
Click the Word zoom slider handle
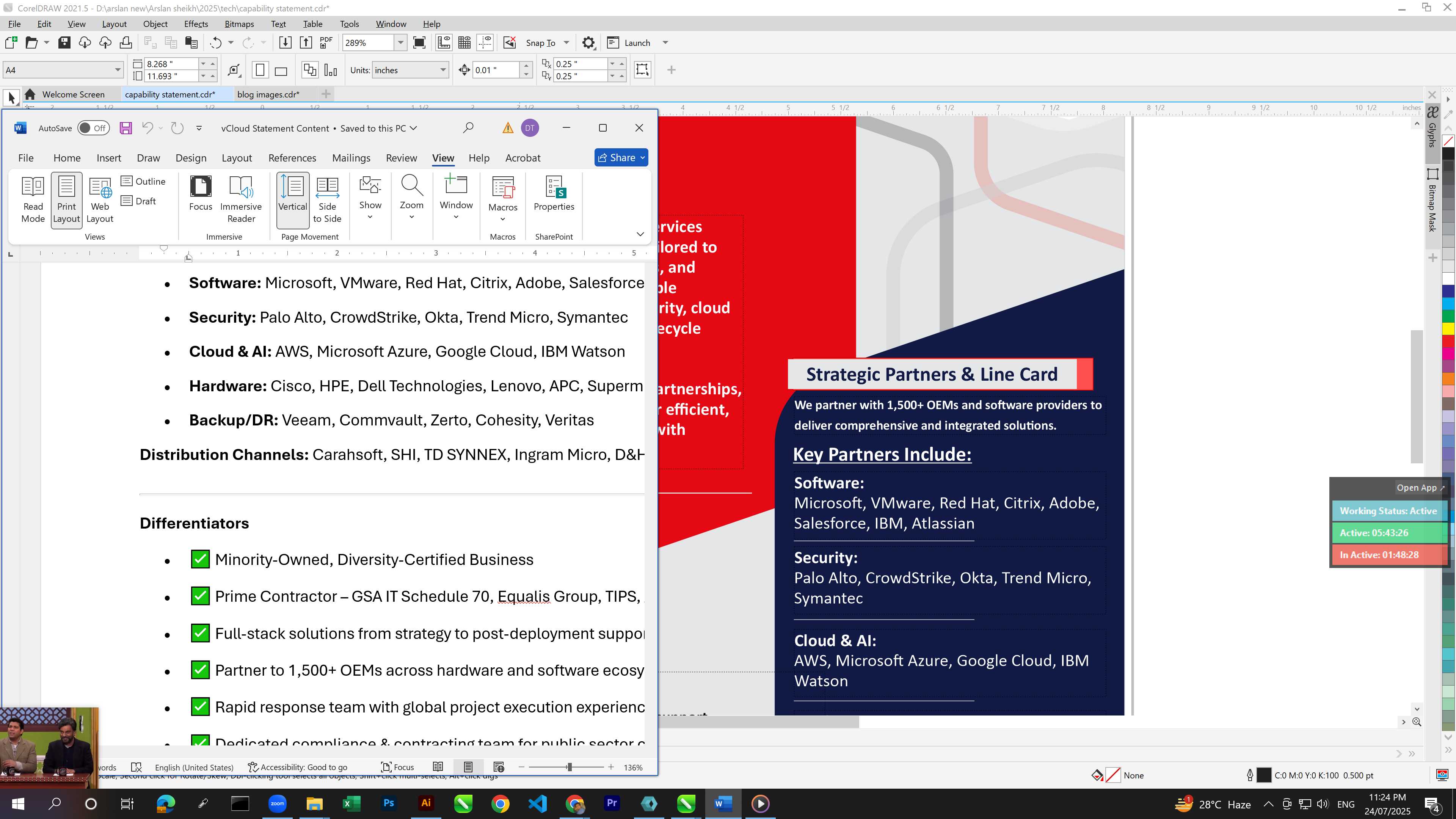pos(569,767)
